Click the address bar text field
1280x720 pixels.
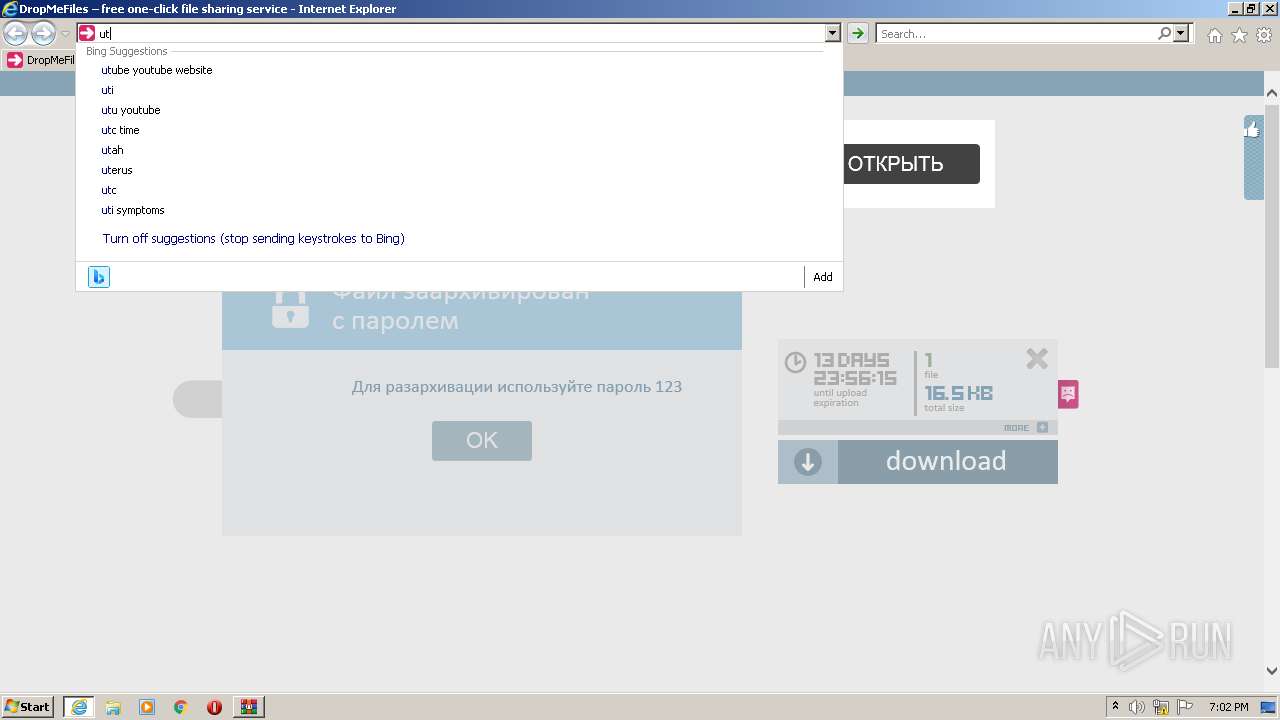460,33
